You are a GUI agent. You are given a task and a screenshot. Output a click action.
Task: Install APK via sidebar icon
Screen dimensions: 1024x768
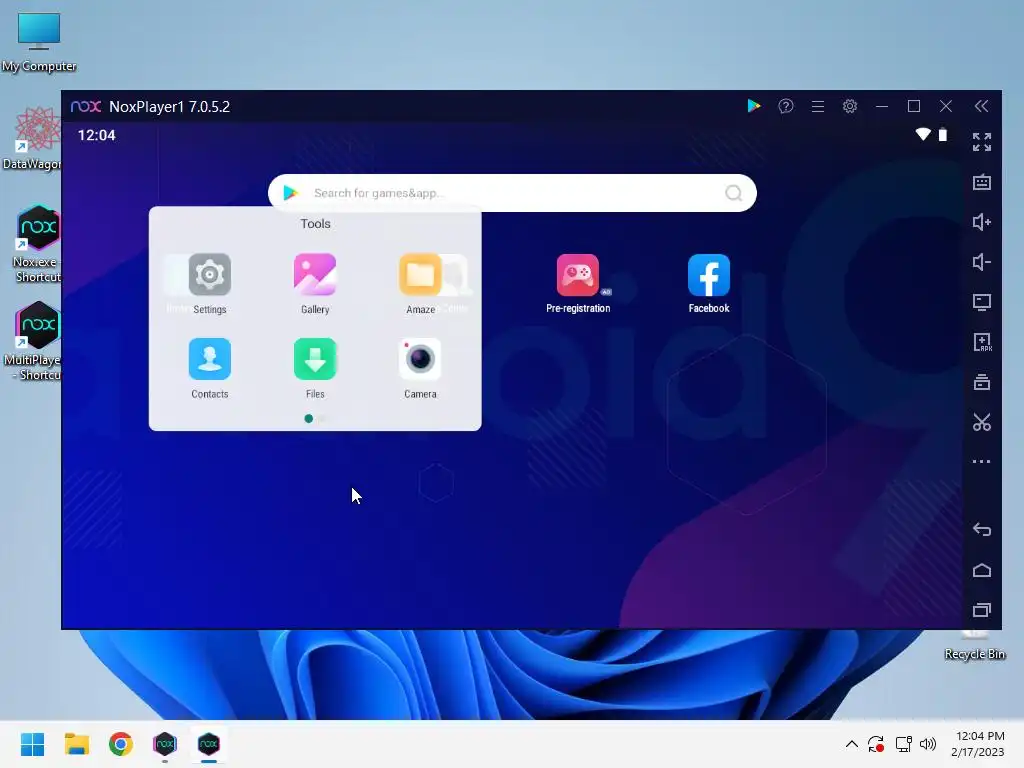click(x=982, y=342)
